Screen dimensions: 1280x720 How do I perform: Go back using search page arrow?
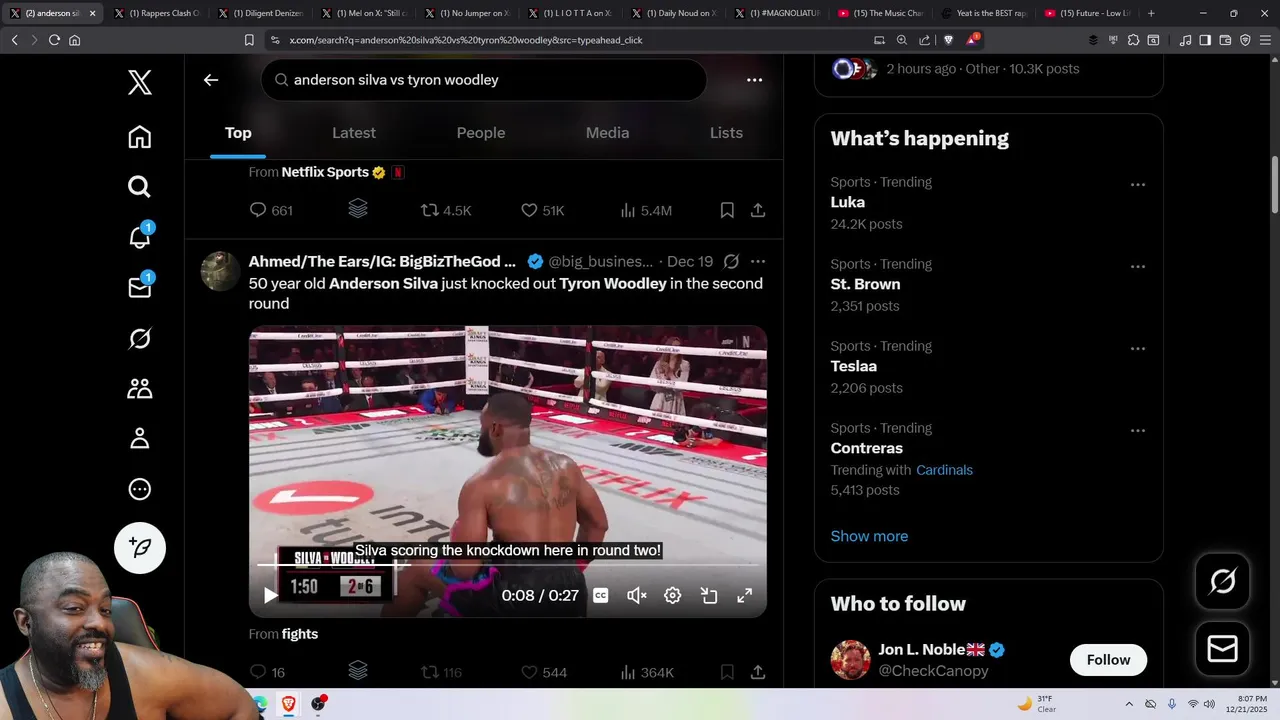tap(211, 80)
